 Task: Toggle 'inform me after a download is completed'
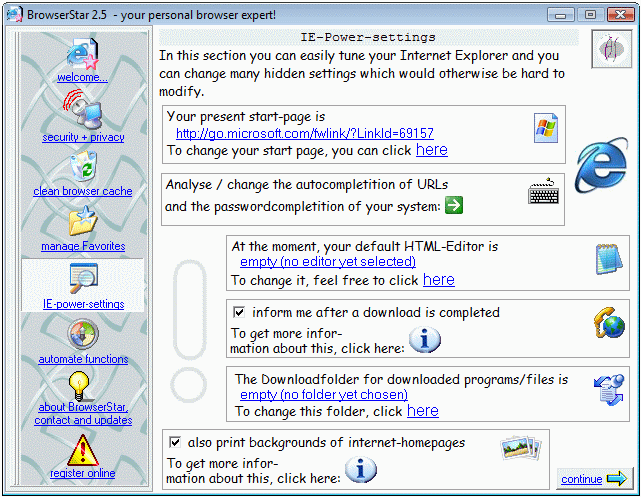(x=239, y=312)
